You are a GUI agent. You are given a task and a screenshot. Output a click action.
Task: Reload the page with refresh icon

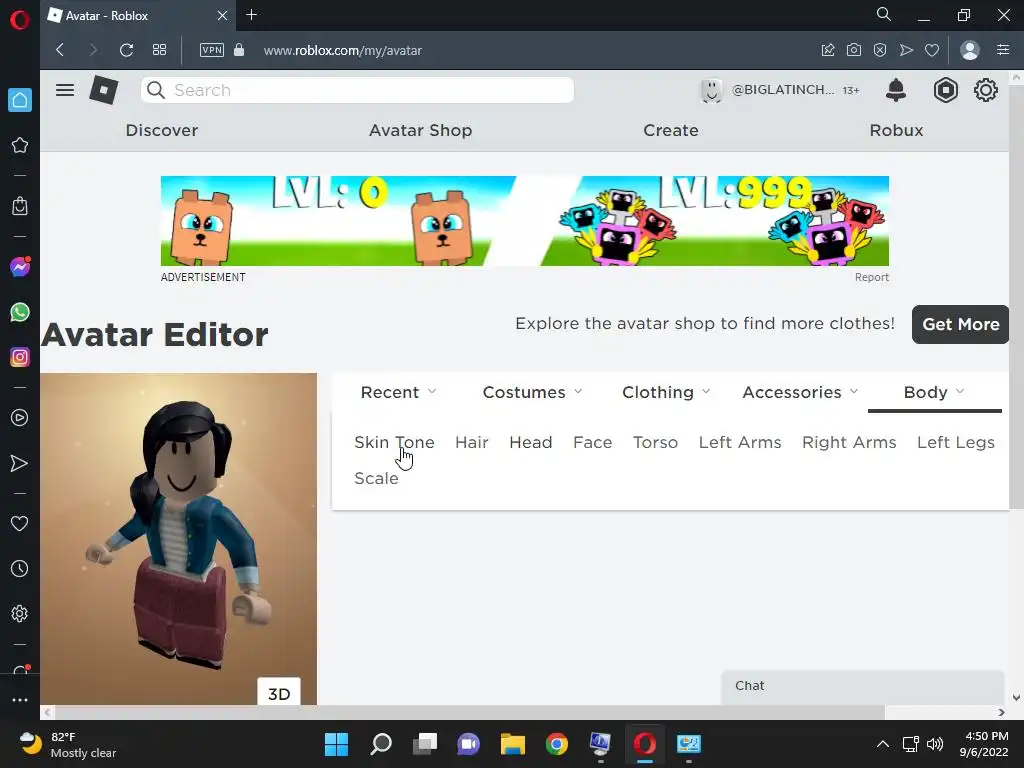(x=127, y=50)
